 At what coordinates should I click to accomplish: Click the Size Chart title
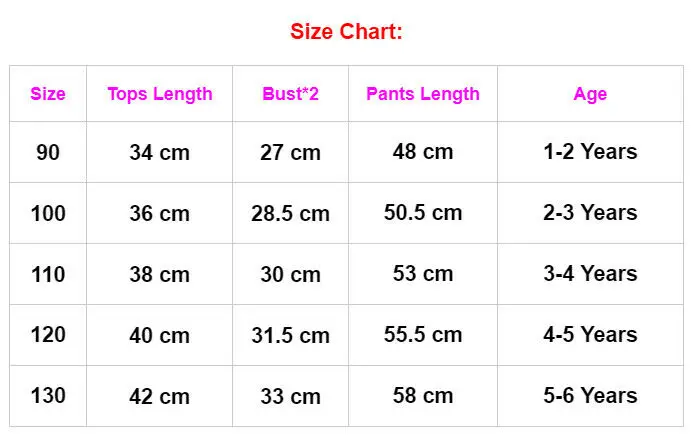coord(346,32)
